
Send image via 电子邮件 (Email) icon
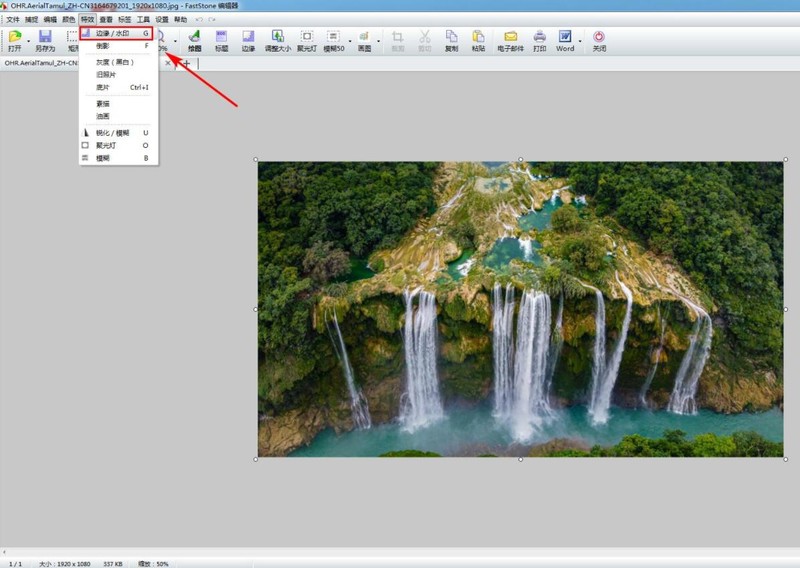click(510, 39)
